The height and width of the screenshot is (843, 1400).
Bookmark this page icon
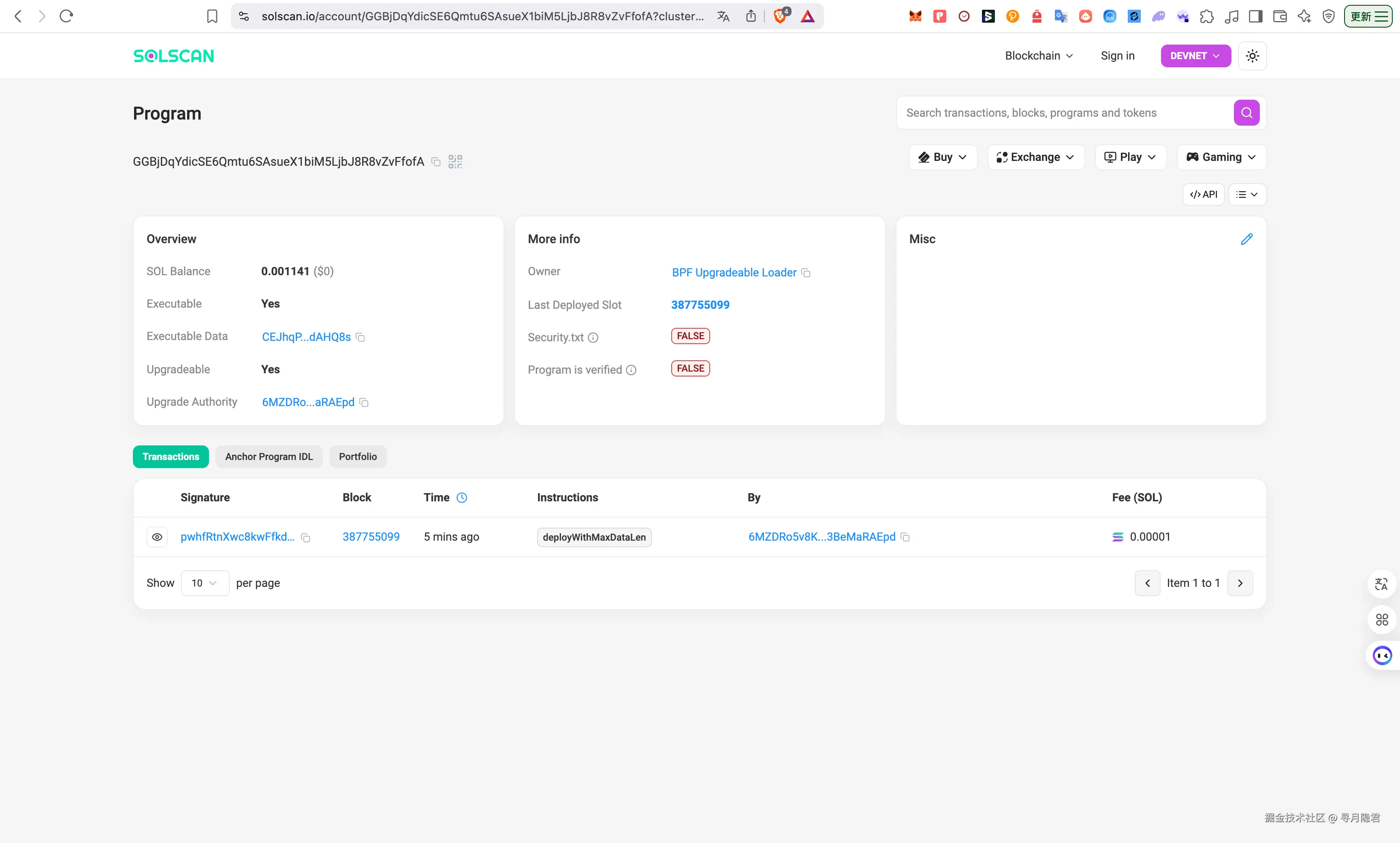(212, 17)
